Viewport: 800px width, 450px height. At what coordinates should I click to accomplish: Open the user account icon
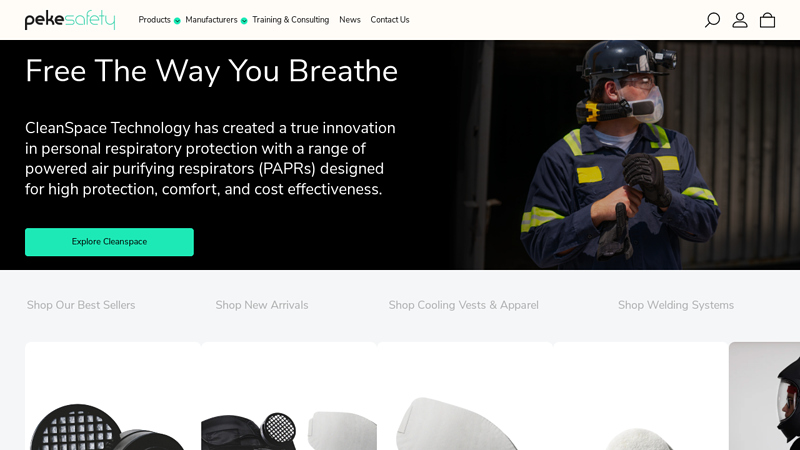point(740,20)
